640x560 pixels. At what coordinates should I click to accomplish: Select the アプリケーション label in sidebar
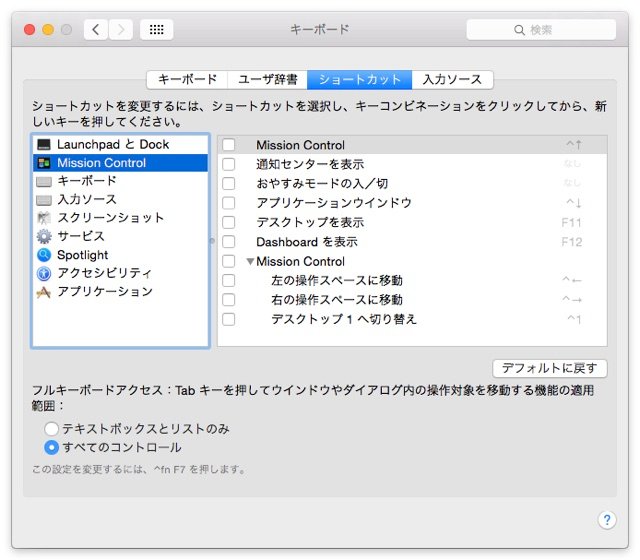(105, 291)
